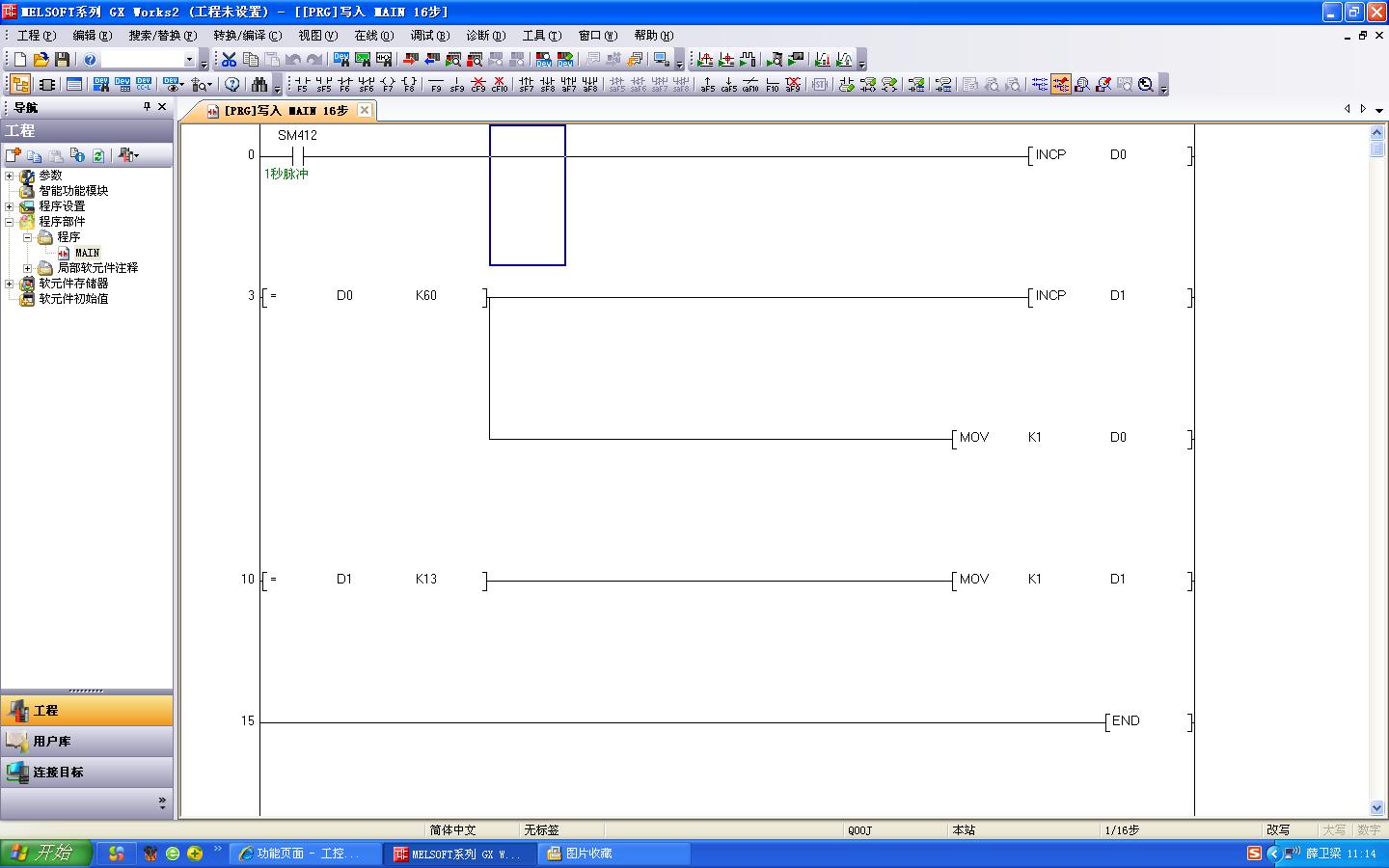This screenshot has width=1389, height=868.
Task: Click the Cut scissors icon
Action: point(229,60)
